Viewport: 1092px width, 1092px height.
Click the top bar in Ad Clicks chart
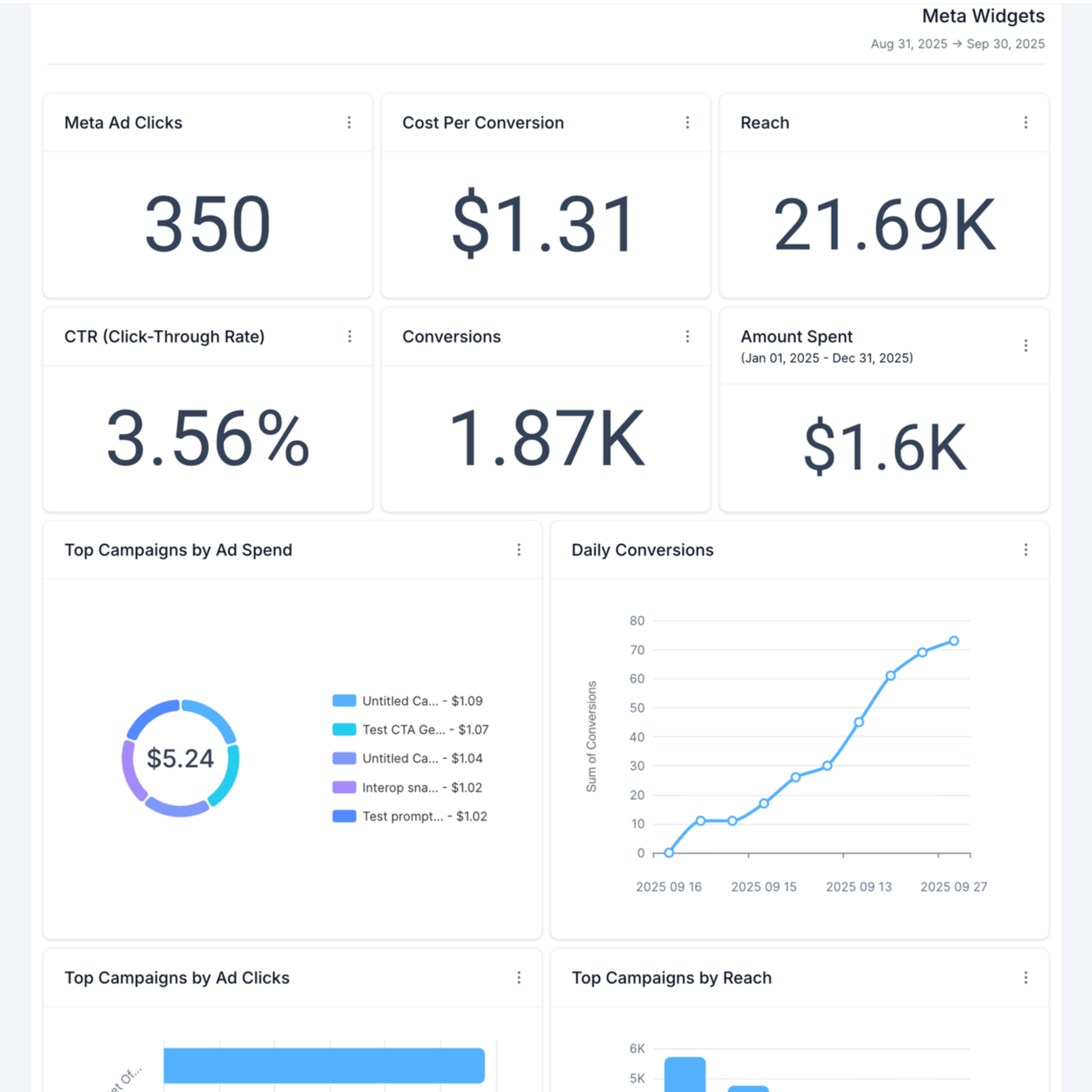[x=324, y=1065]
